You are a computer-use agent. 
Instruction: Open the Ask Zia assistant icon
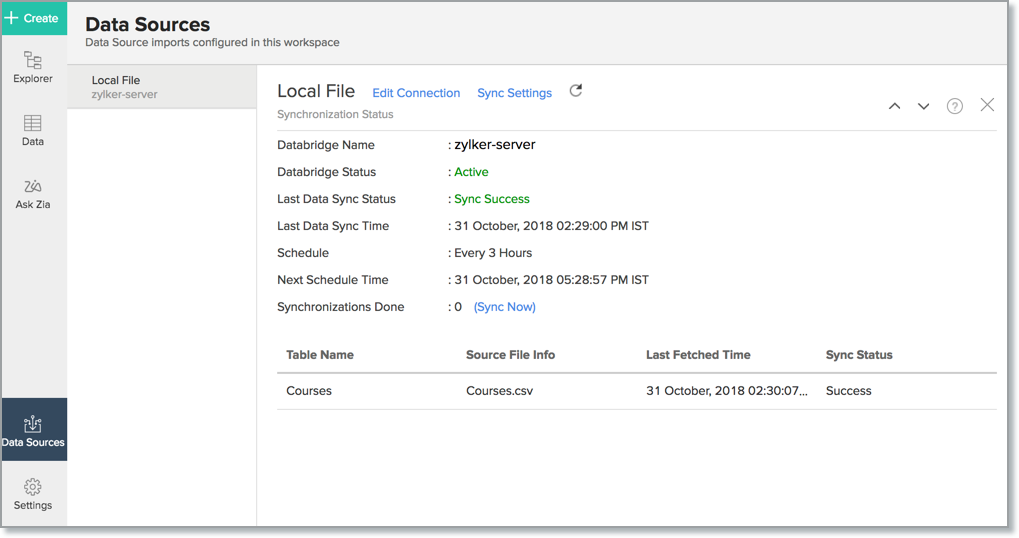(x=33, y=193)
